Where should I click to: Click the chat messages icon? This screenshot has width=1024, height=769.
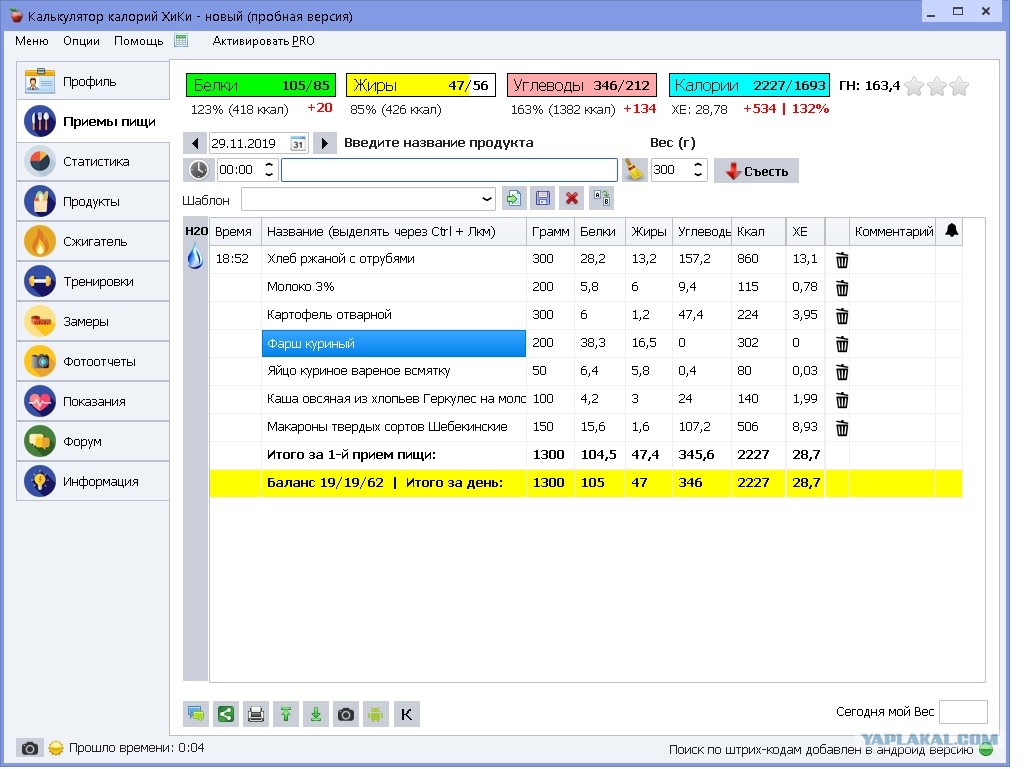tap(196, 714)
